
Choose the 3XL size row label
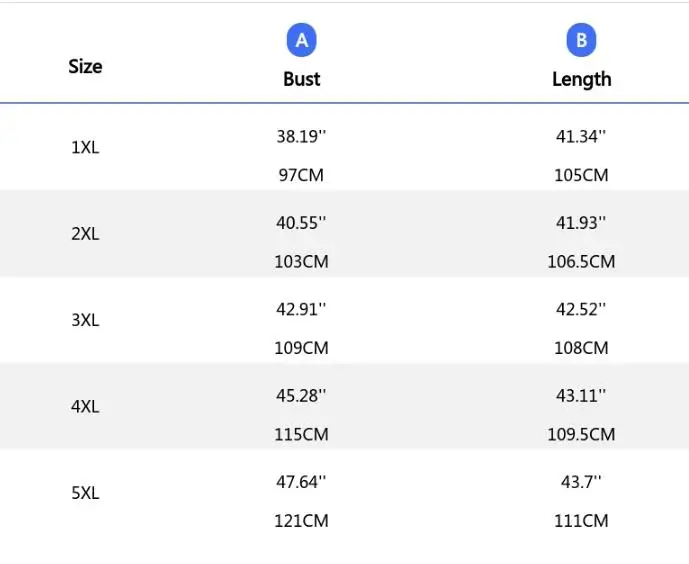pyautogui.click(x=85, y=321)
